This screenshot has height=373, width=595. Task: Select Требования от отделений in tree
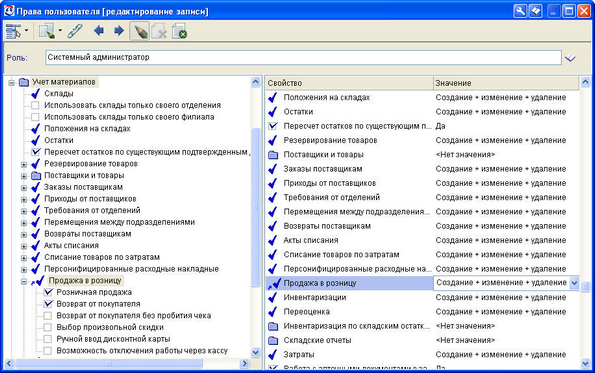point(92,210)
